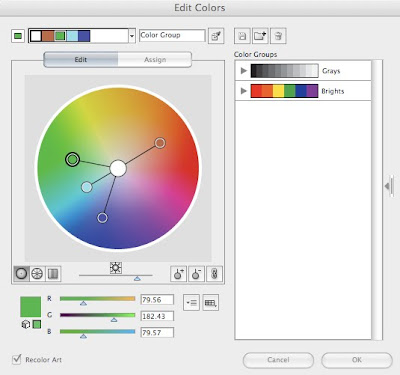This screenshot has width=400, height=375.
Task: Click the Add Color tool icon
Action: [x=178, y=274]
